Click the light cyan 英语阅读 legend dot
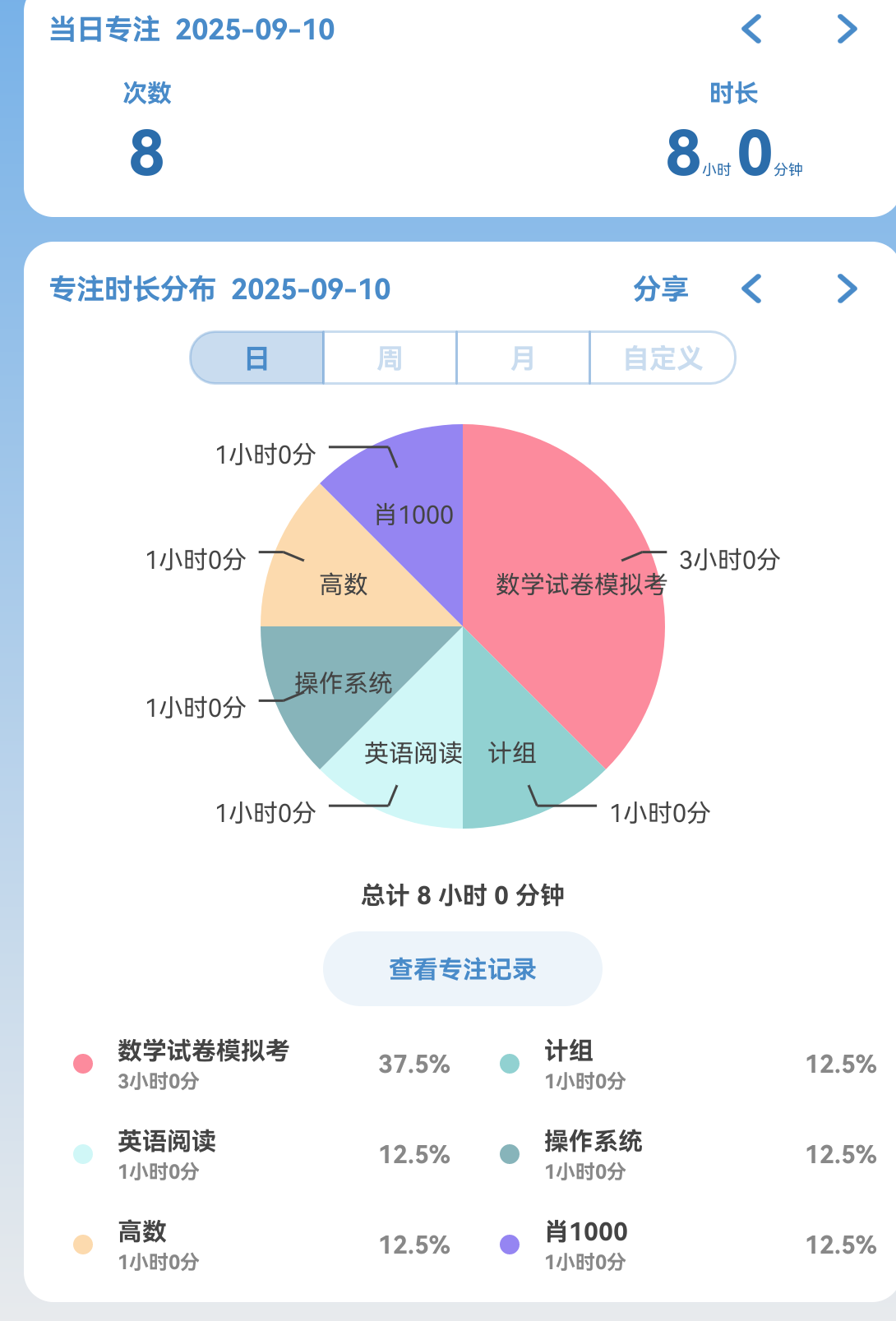Image resolution: width=896 pixels, height=1321 pixels. pyautogui.click(x=83, y=1154)
